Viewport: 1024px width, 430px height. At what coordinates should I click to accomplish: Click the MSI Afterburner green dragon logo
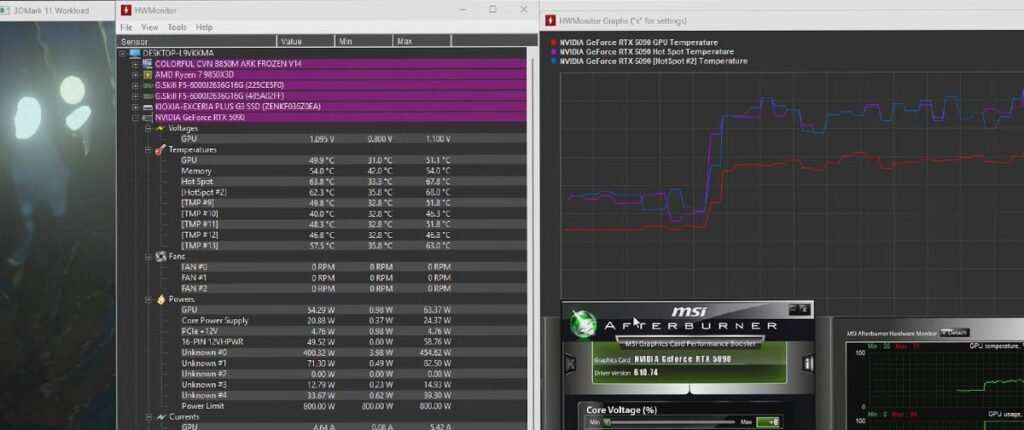coord(583,324)
